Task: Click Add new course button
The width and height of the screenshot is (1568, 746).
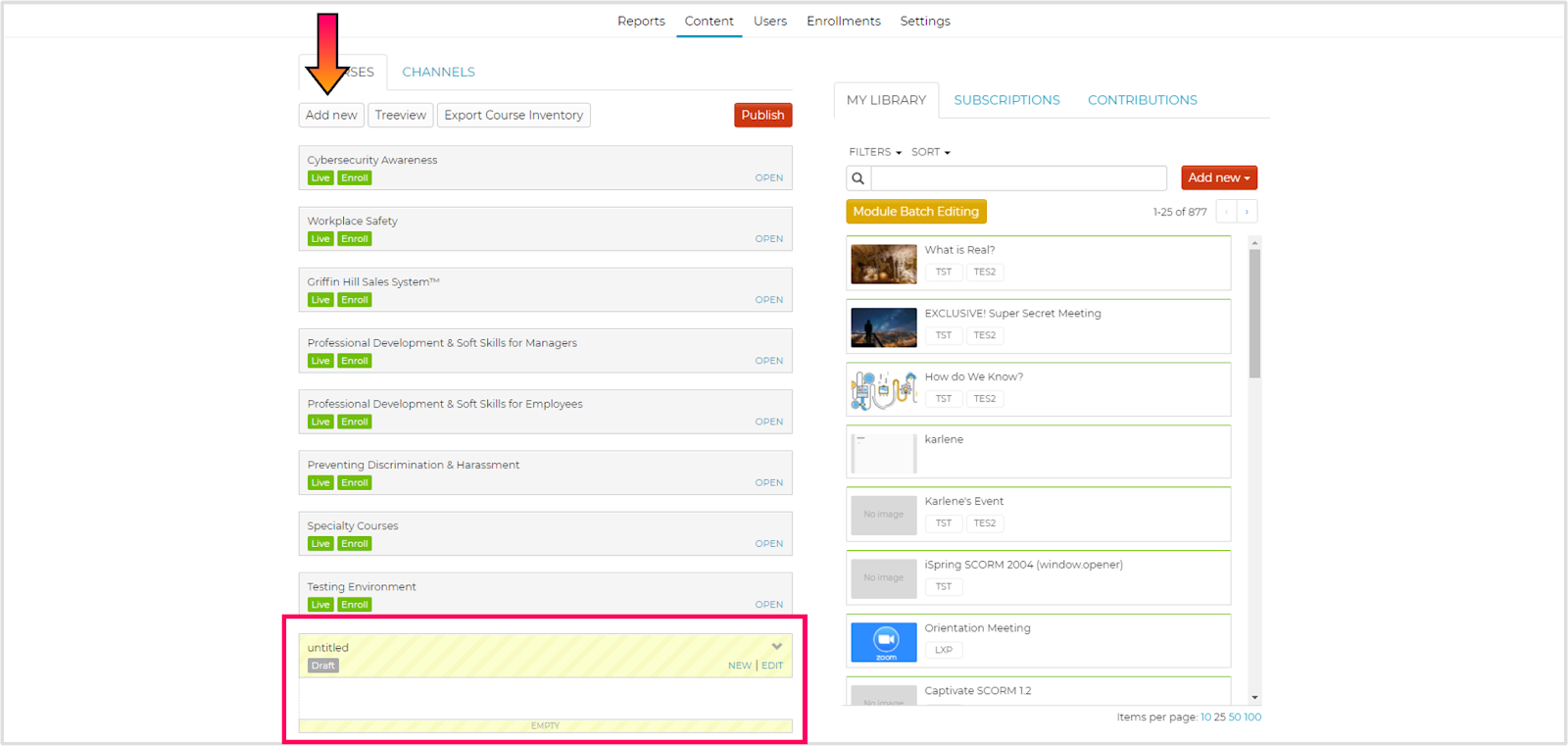Action: 331,115
